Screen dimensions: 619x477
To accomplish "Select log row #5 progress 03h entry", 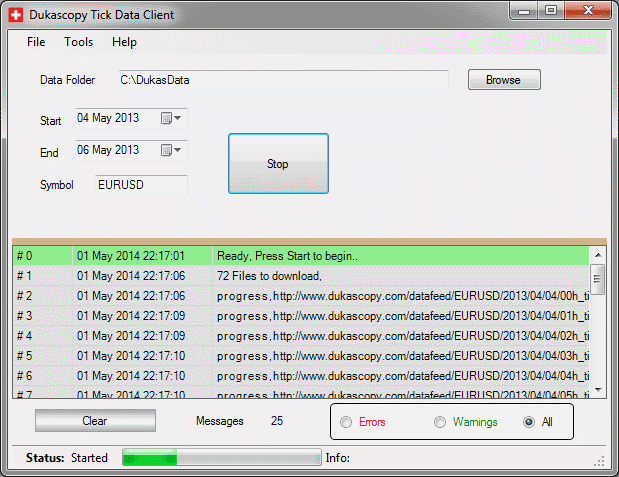I will click(x=301, y=356).
